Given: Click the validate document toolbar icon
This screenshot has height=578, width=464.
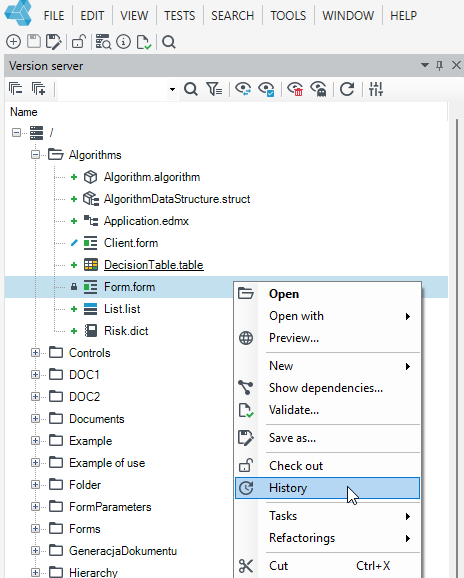Looking at the screenshot, I should point(144,42).
